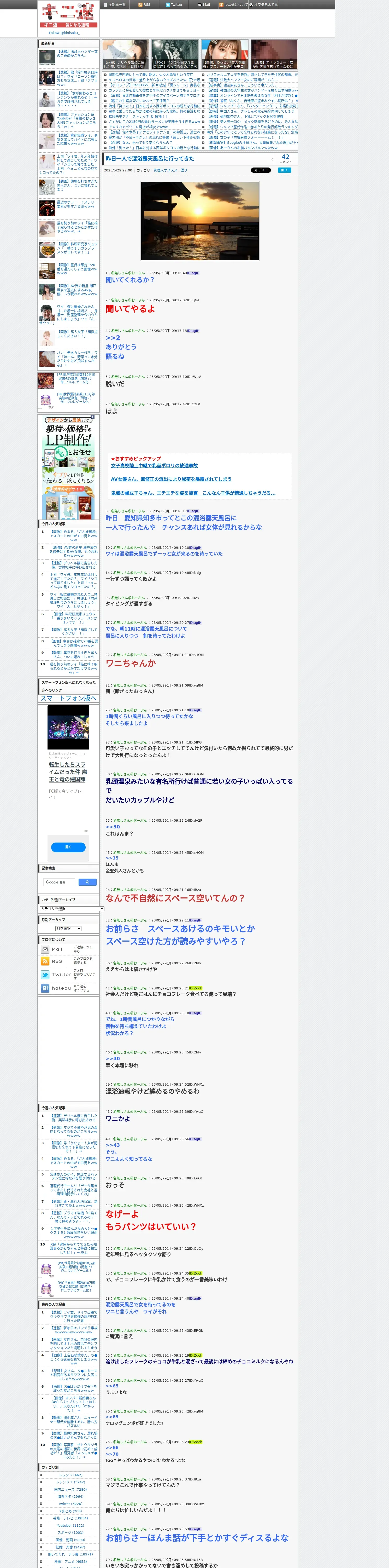Screen dimensions: 389x1568
Task: Open the 月を選択 monthly archive dropdown
Action: click(68, 928)
